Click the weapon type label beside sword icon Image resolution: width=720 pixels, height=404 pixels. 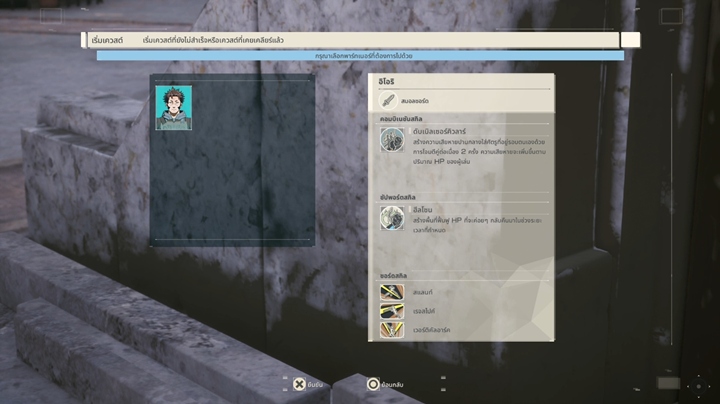(415, 101)
